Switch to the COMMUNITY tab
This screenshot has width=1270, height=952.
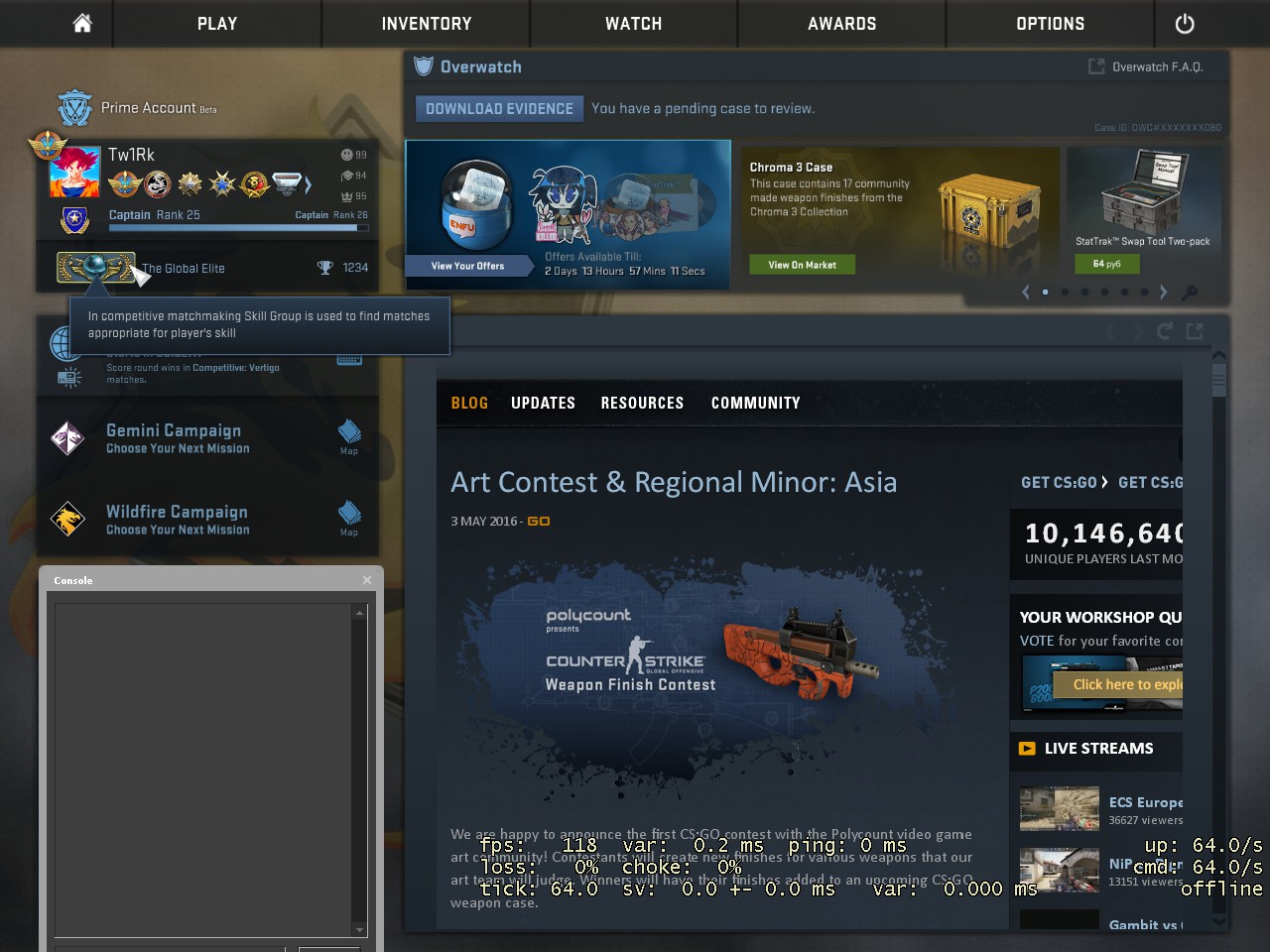pyautogui.click(x=756, y=403)
